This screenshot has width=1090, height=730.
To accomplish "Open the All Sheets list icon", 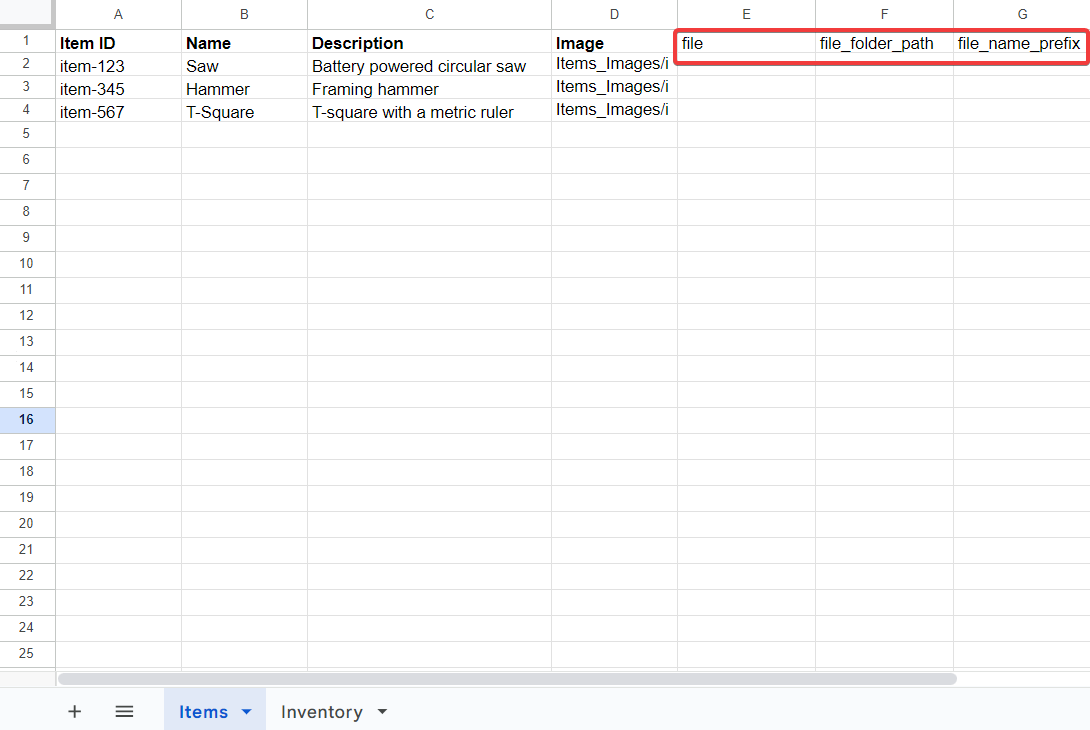I will 124,711.
